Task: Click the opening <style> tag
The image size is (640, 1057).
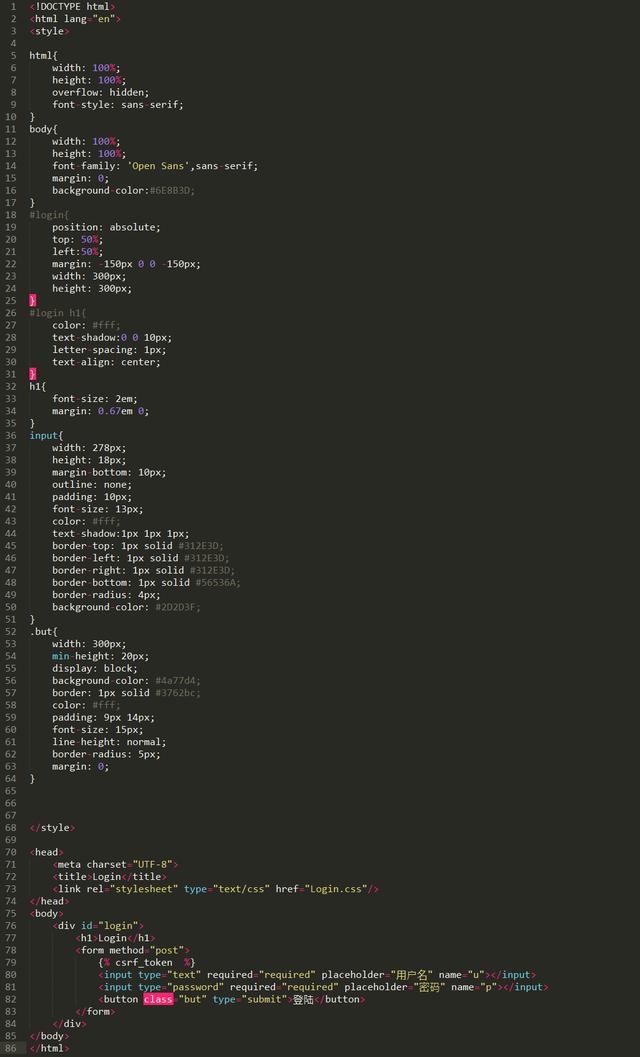Action: click(49, 31)
